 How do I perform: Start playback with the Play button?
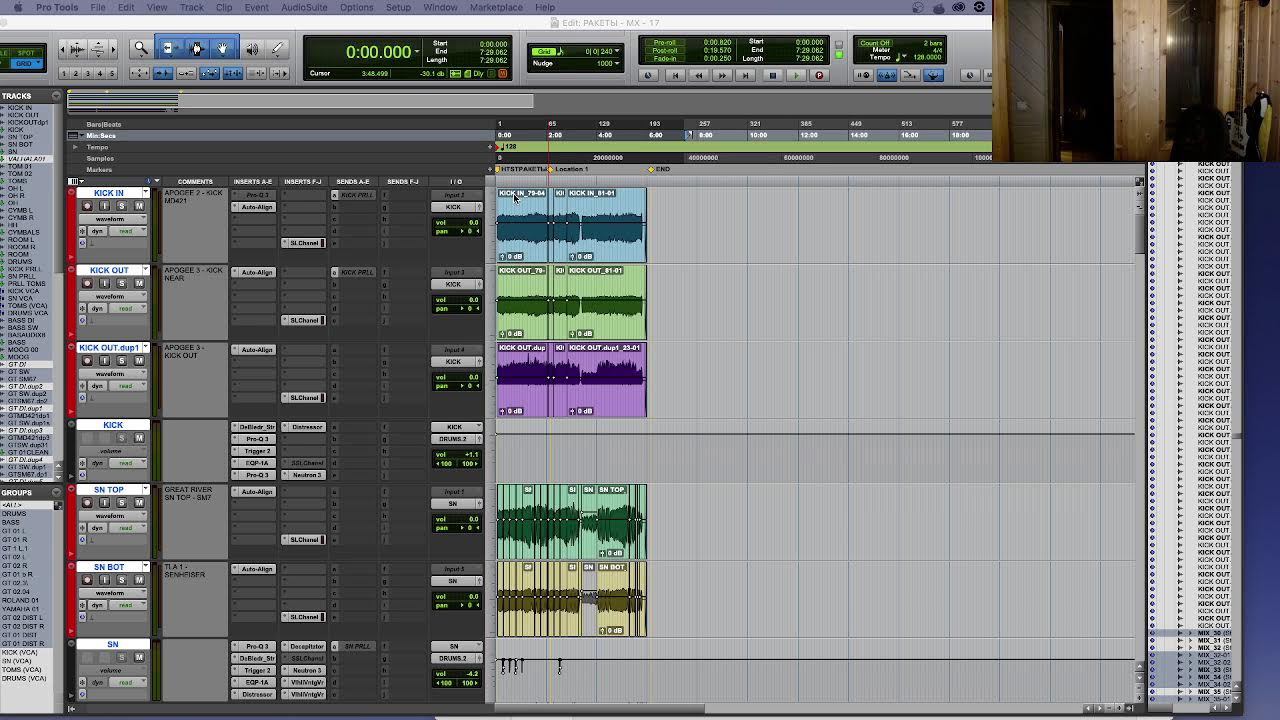coord(796,75)
